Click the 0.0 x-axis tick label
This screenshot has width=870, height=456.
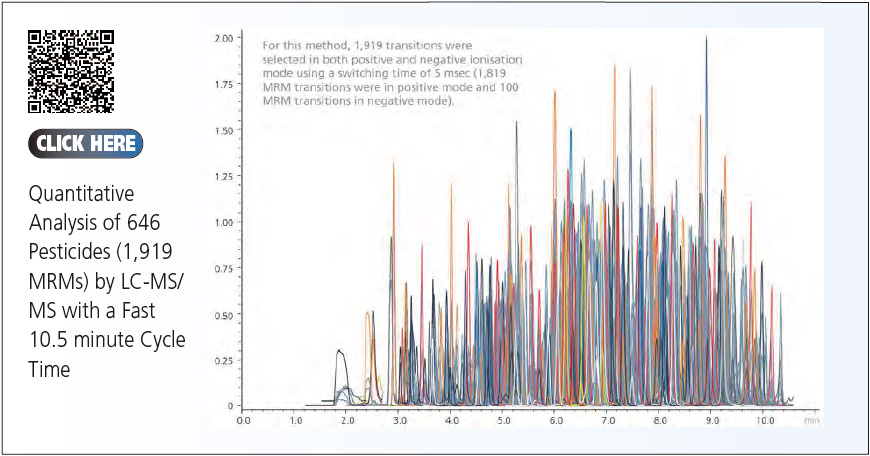point(244,420)
